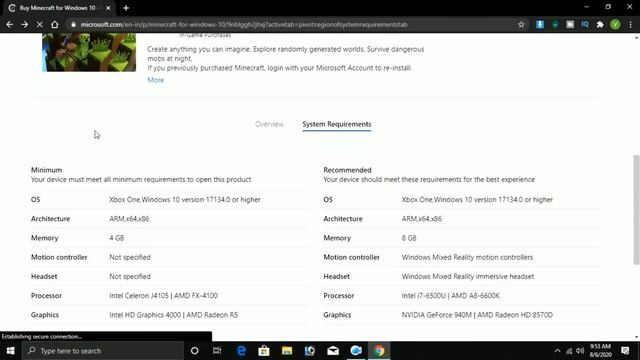This screenshot has width=640, height=360.
Task: Open the Extensions puzzle menu
Action: point(600,24)
